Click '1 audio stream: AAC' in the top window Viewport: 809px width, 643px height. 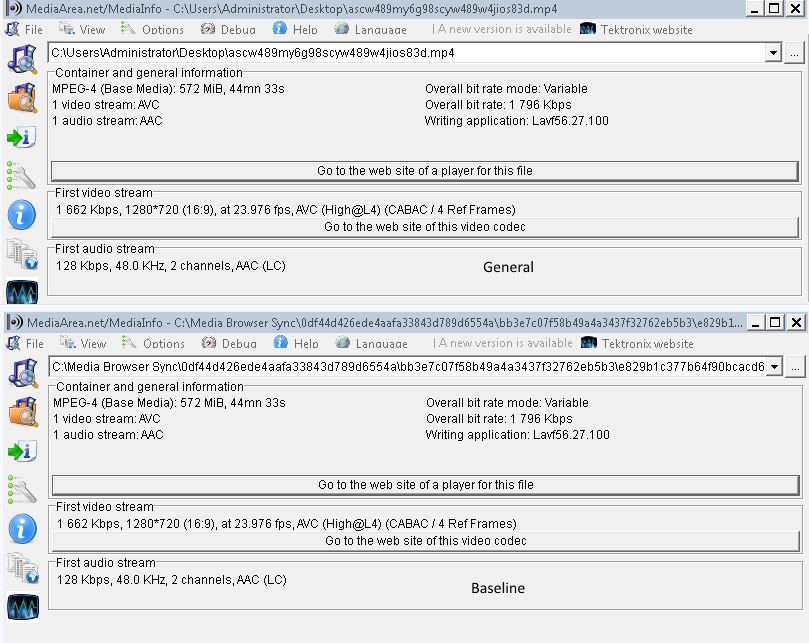click(107, 121)
